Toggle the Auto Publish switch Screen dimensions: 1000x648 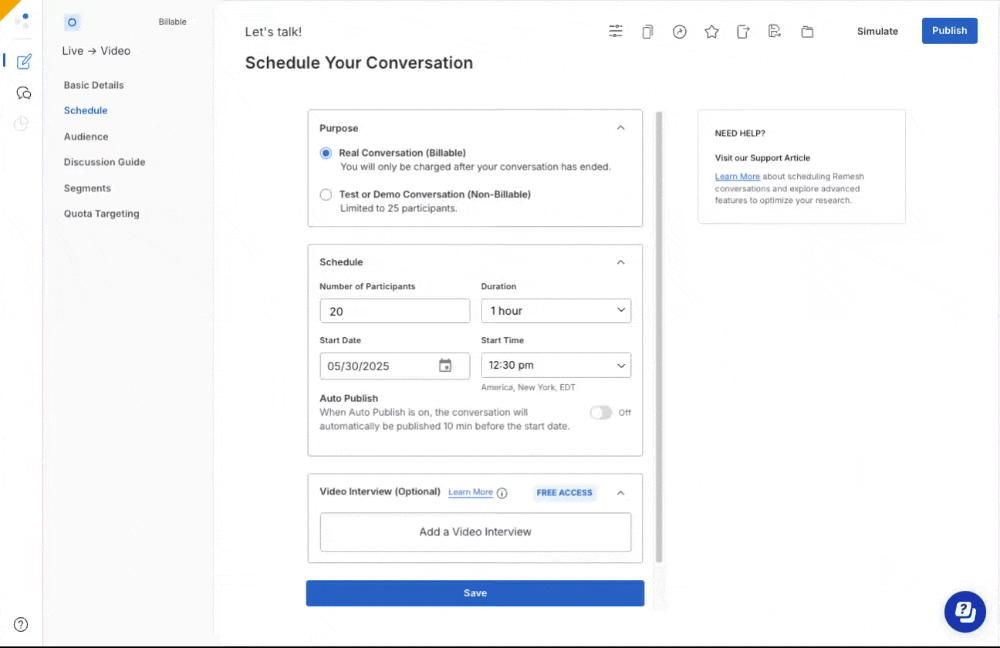600,413
